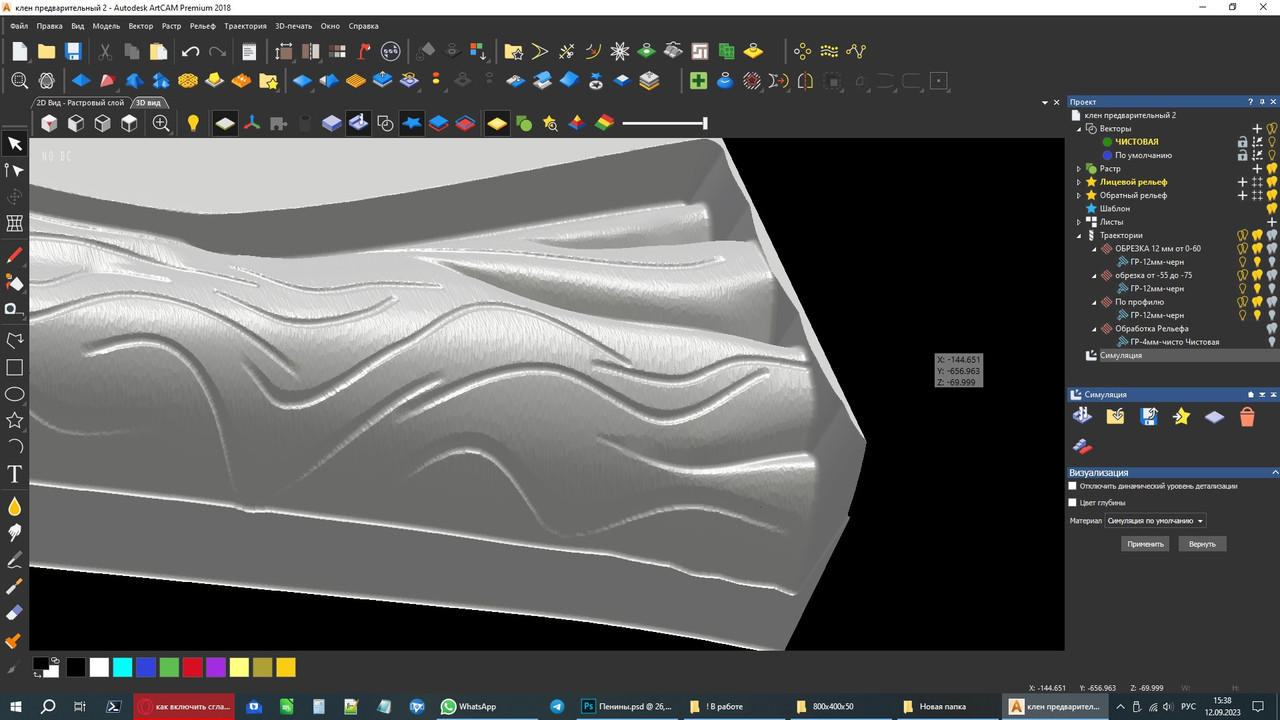Image resolution: width=1280 pixels, height=720 pixels.
Task: Select the star shape tool in left toolbar
Action: point(14,420)
